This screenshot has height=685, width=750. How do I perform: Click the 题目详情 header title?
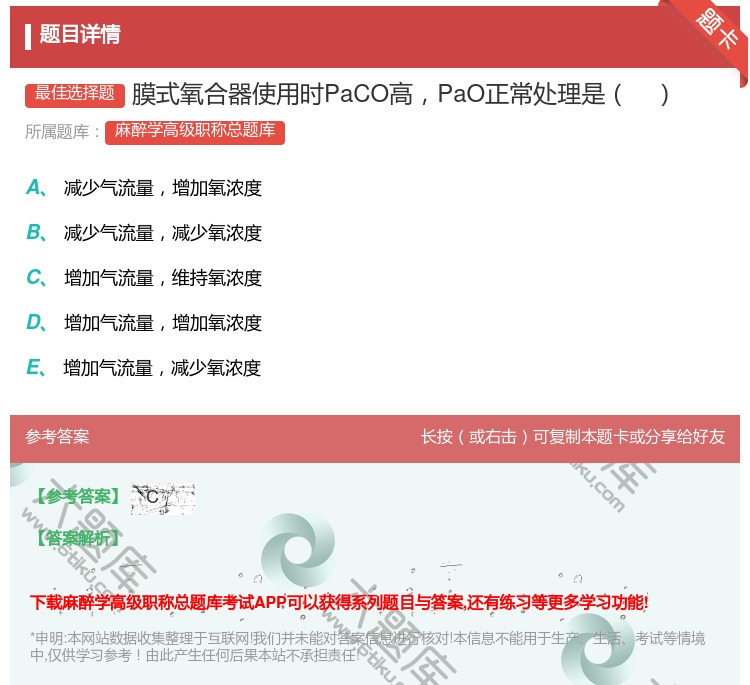point(79,34)
